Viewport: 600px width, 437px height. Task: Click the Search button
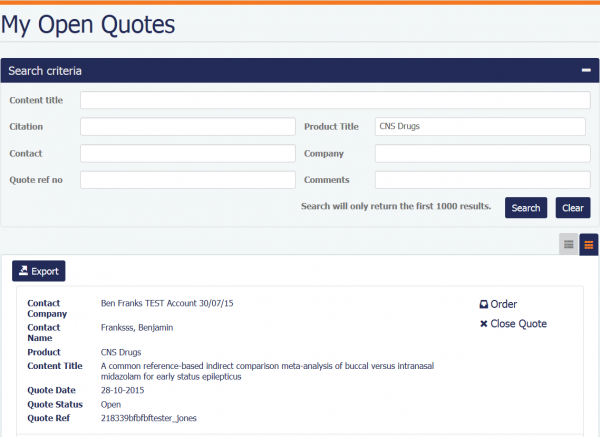526,208
